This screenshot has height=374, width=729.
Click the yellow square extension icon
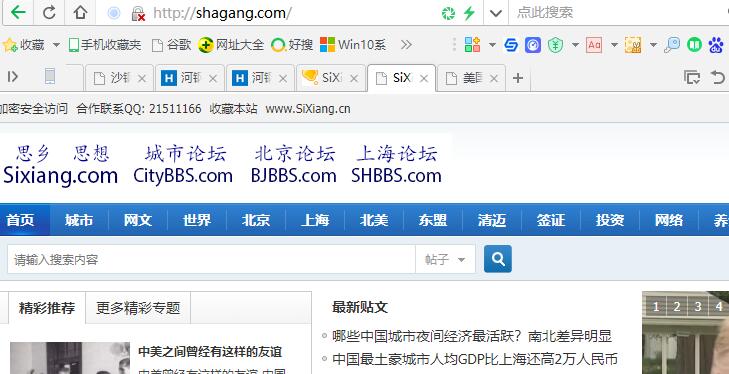[x=633, y=45]
